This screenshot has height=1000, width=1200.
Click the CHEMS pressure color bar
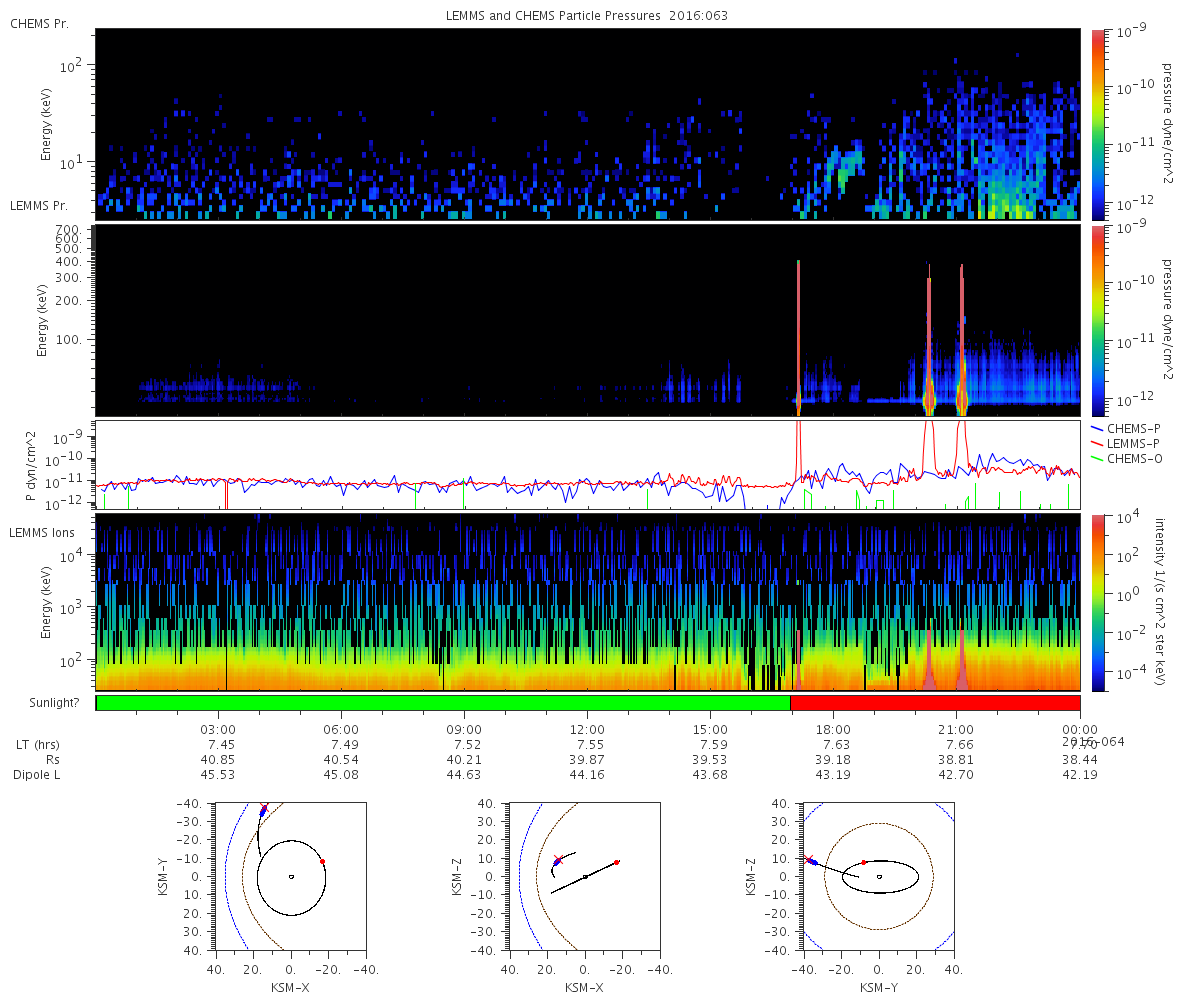[x=1097, y=124]
